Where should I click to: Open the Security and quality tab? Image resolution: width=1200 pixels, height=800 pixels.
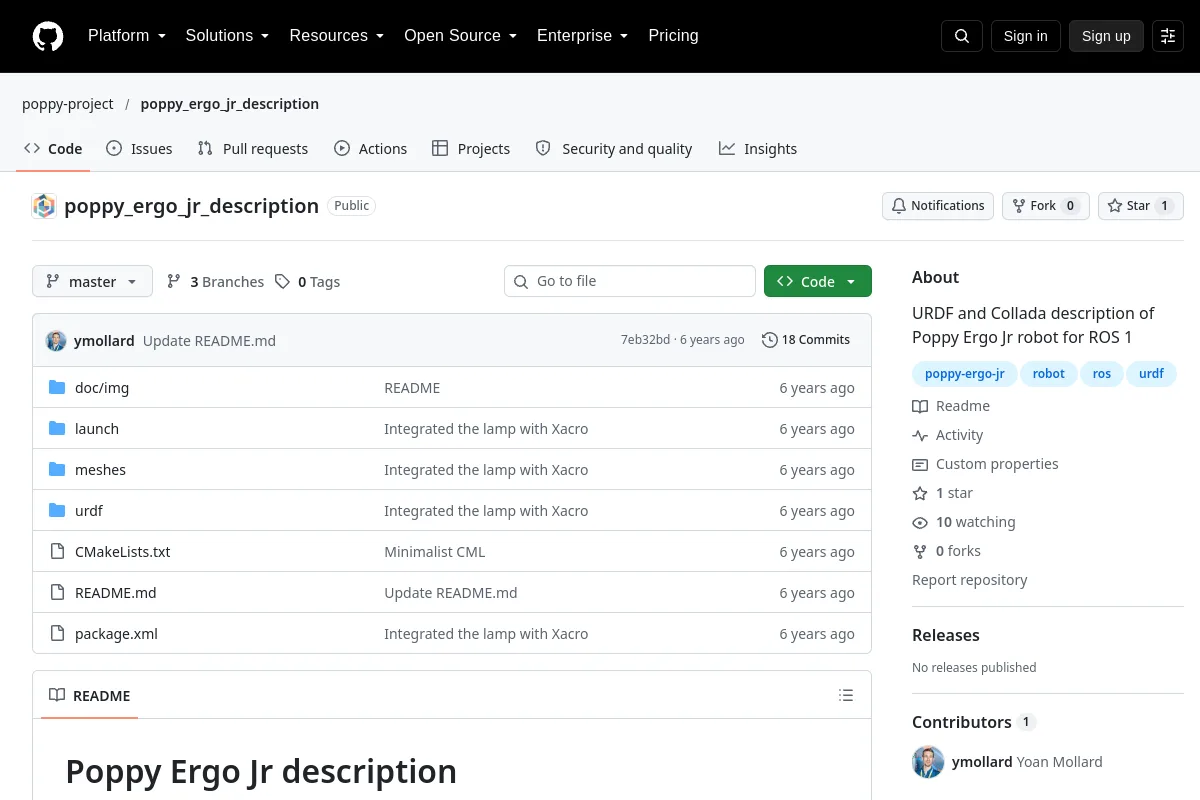(x=613, y=149)
